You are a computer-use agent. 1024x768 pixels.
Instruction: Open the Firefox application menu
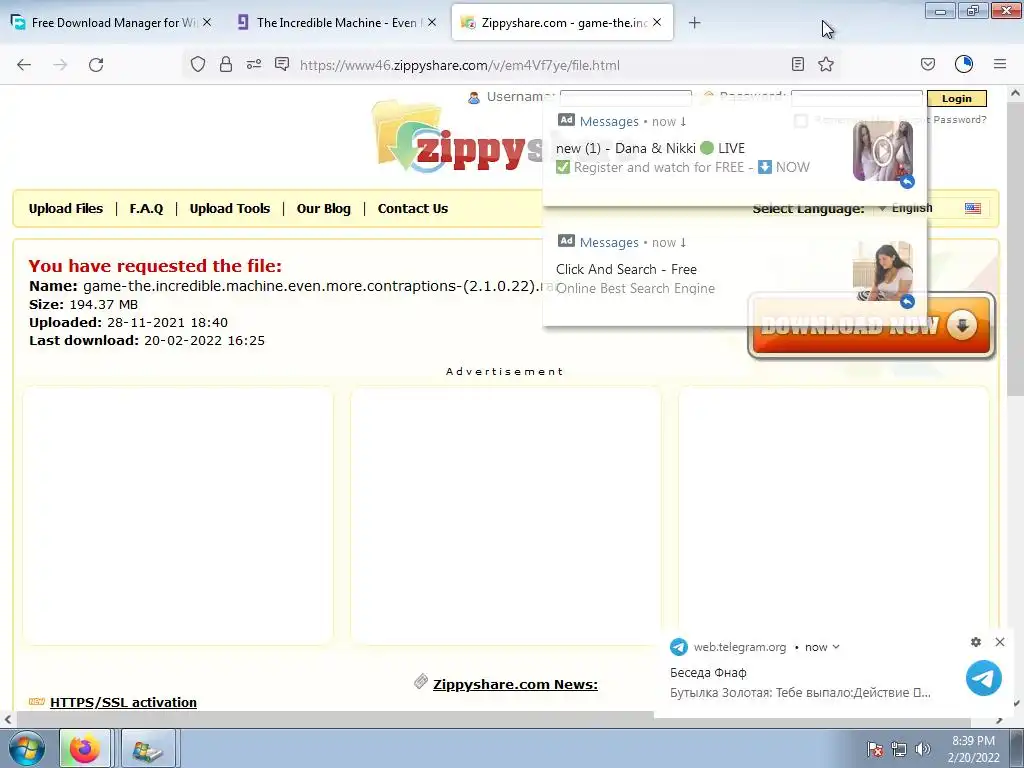click(x=1000, y=64)
